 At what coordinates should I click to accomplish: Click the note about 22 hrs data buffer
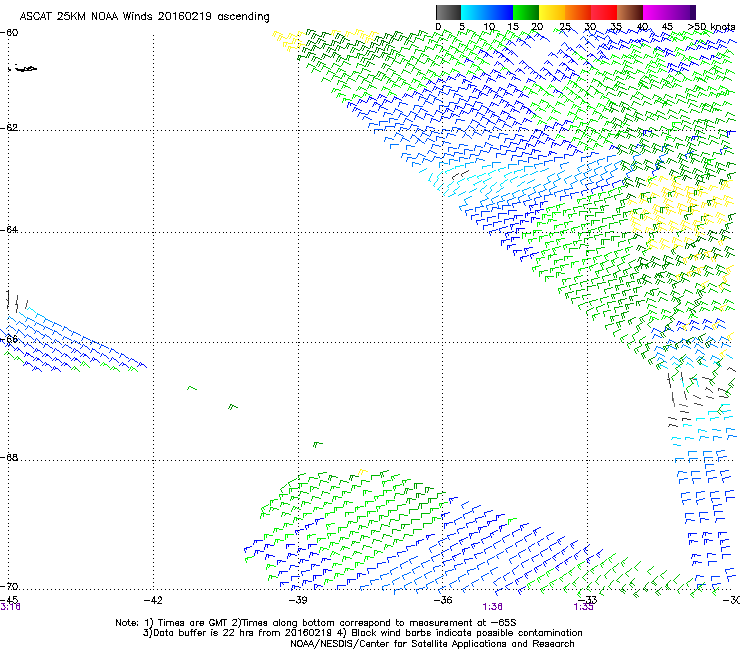point(238,633)
